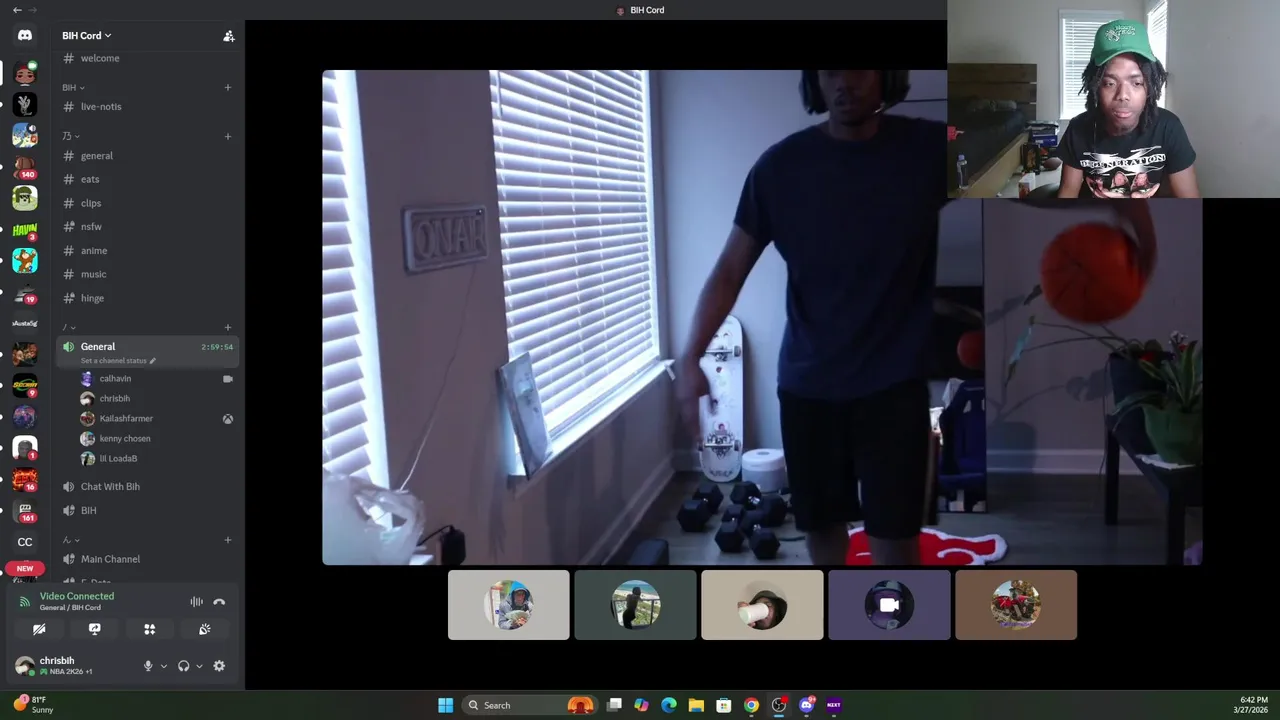This screenshot has height=720, width=1280.
Task: Open the HAVIN server icon
Action: click(x=25, y=230)
